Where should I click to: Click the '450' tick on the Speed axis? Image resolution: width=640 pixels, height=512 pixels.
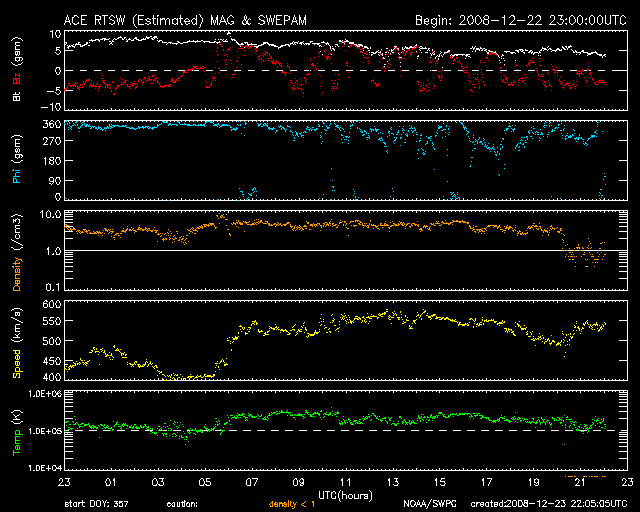coord(52,361)
